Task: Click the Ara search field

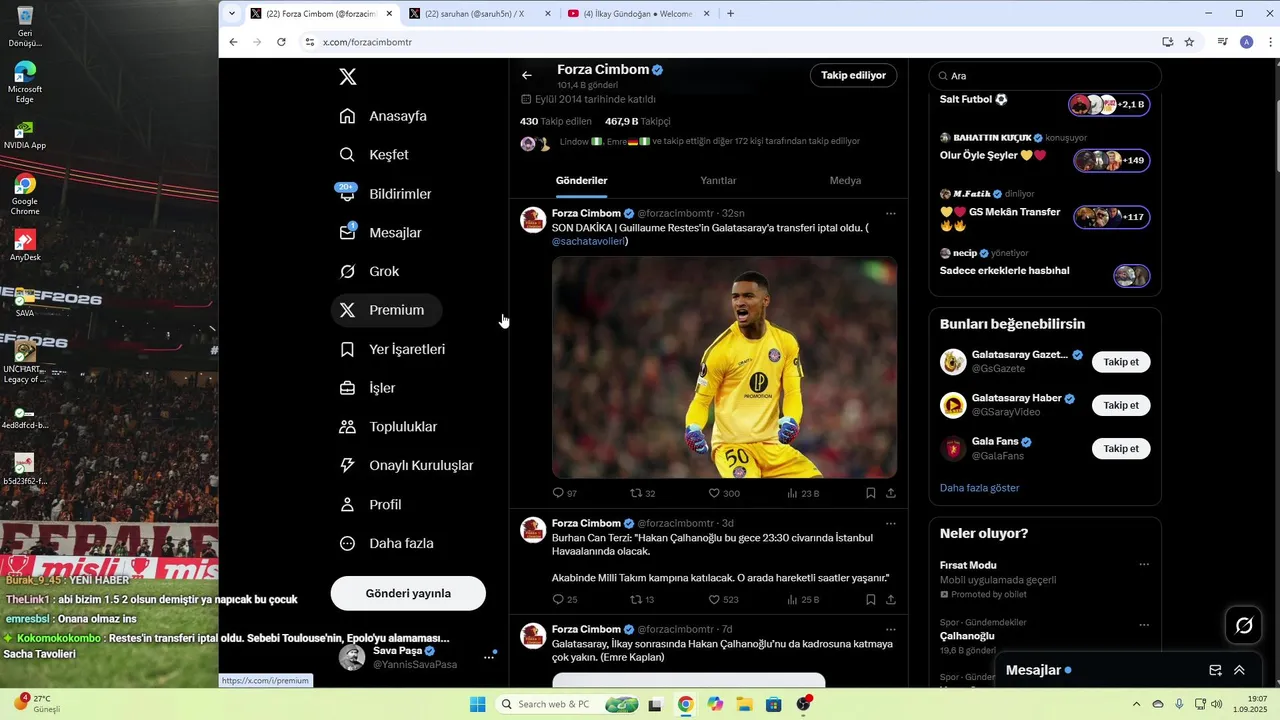Action: click(x=1045, y=76)
